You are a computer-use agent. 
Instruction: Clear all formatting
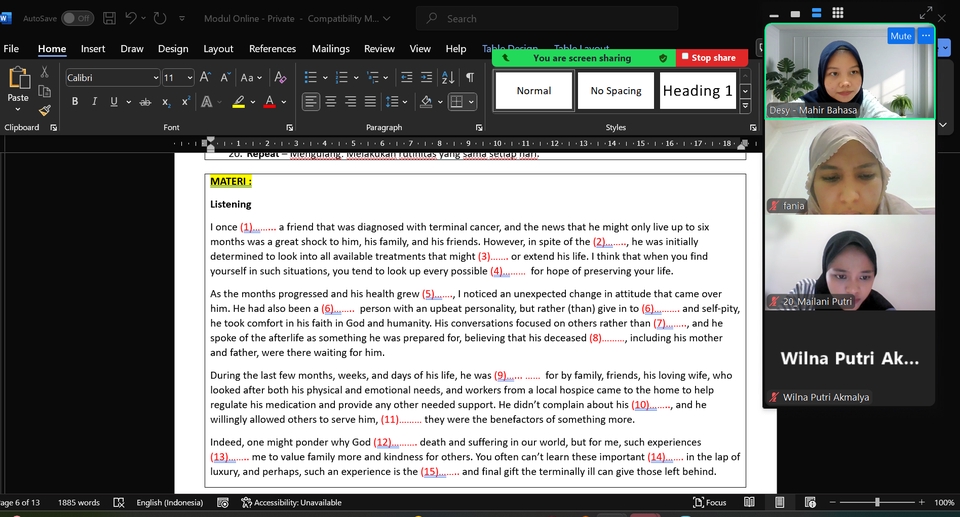click(280, 78)
